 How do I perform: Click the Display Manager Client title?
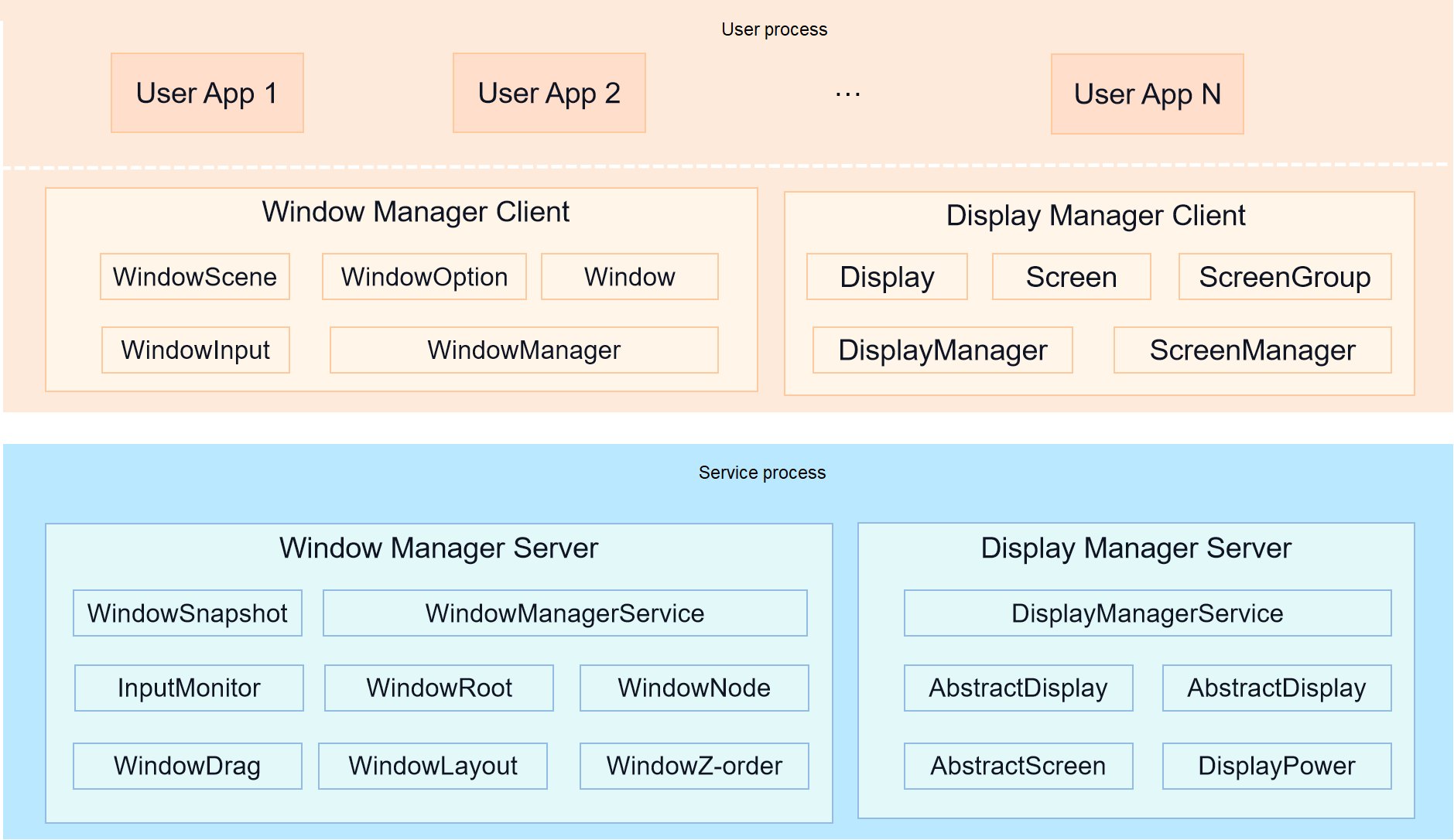1096,216
